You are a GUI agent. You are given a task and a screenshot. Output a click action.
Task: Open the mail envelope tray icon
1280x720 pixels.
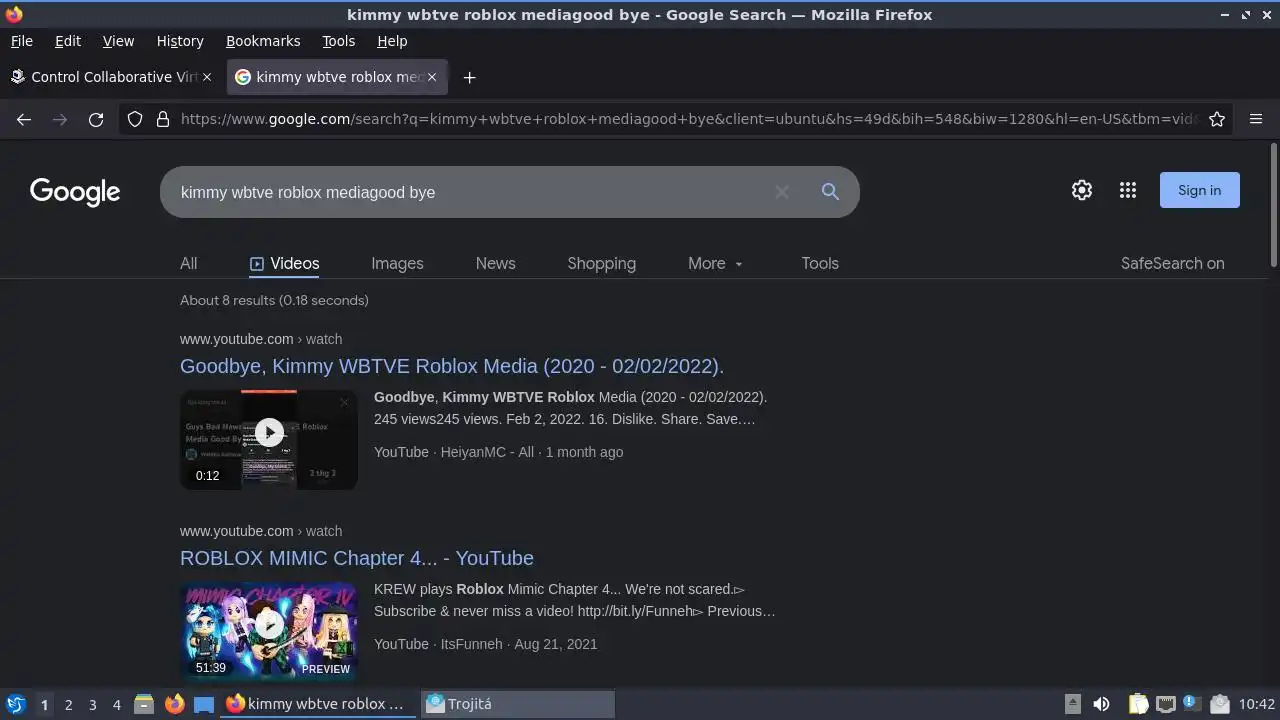1218,704
